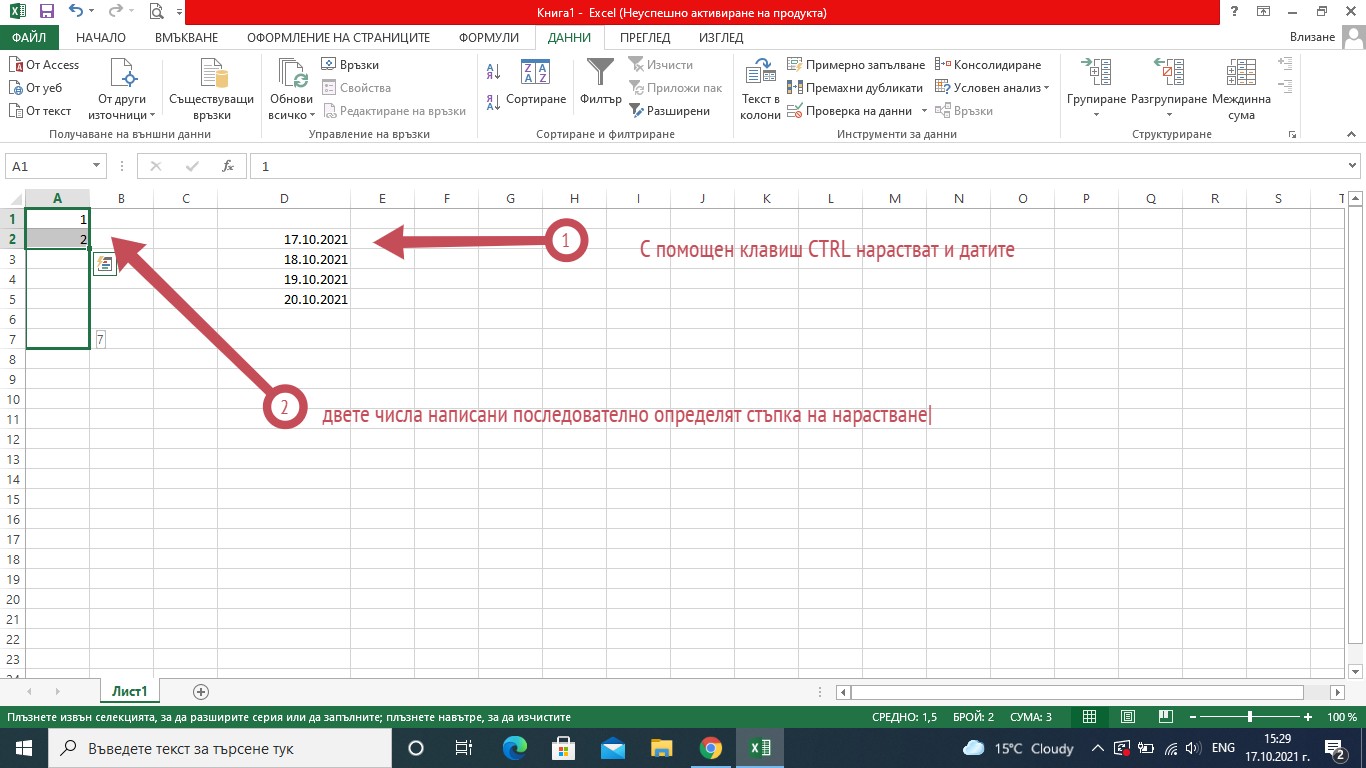The width and height of the screenshot is (1366, 768).
Task: Remove Duplicates (Премахни дубликати)
Action: [855, 88]
